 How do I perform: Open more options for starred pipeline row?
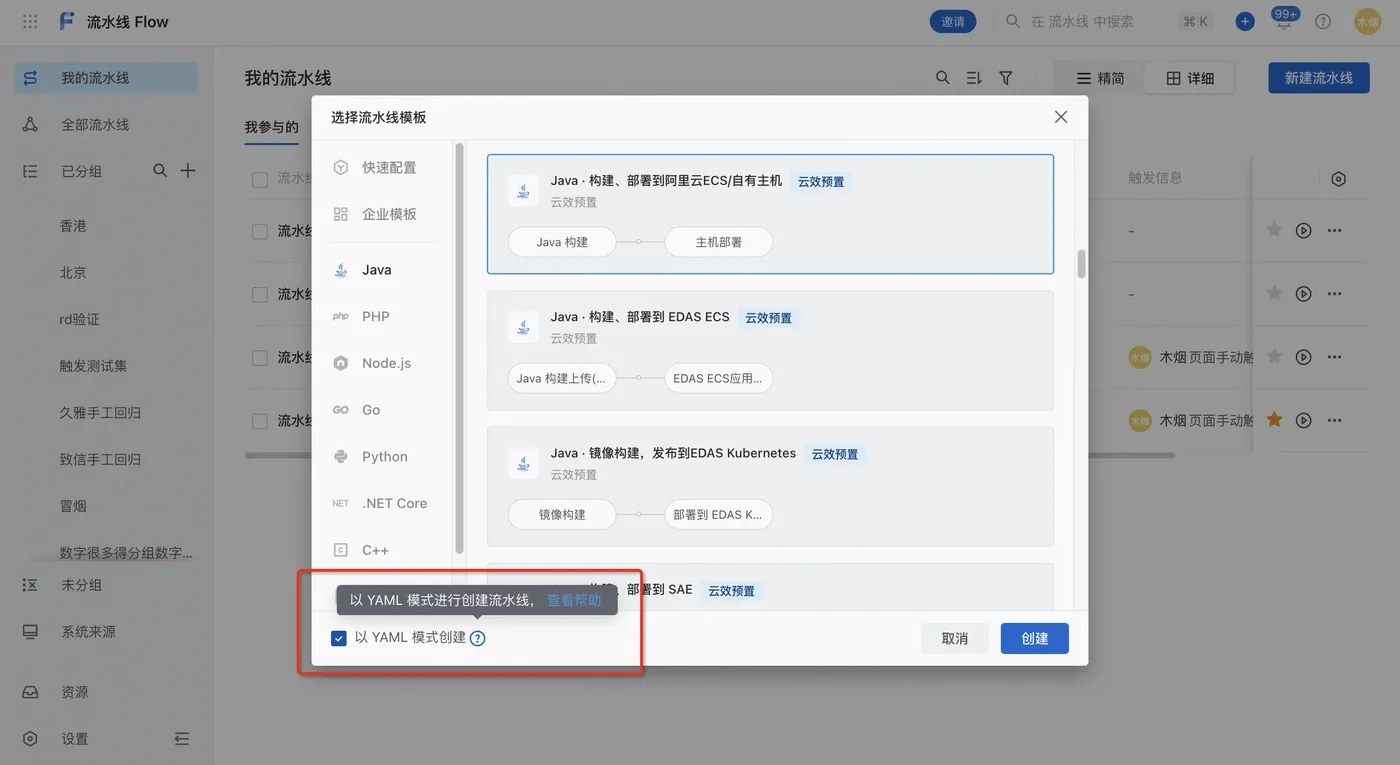click(1334, 420)
